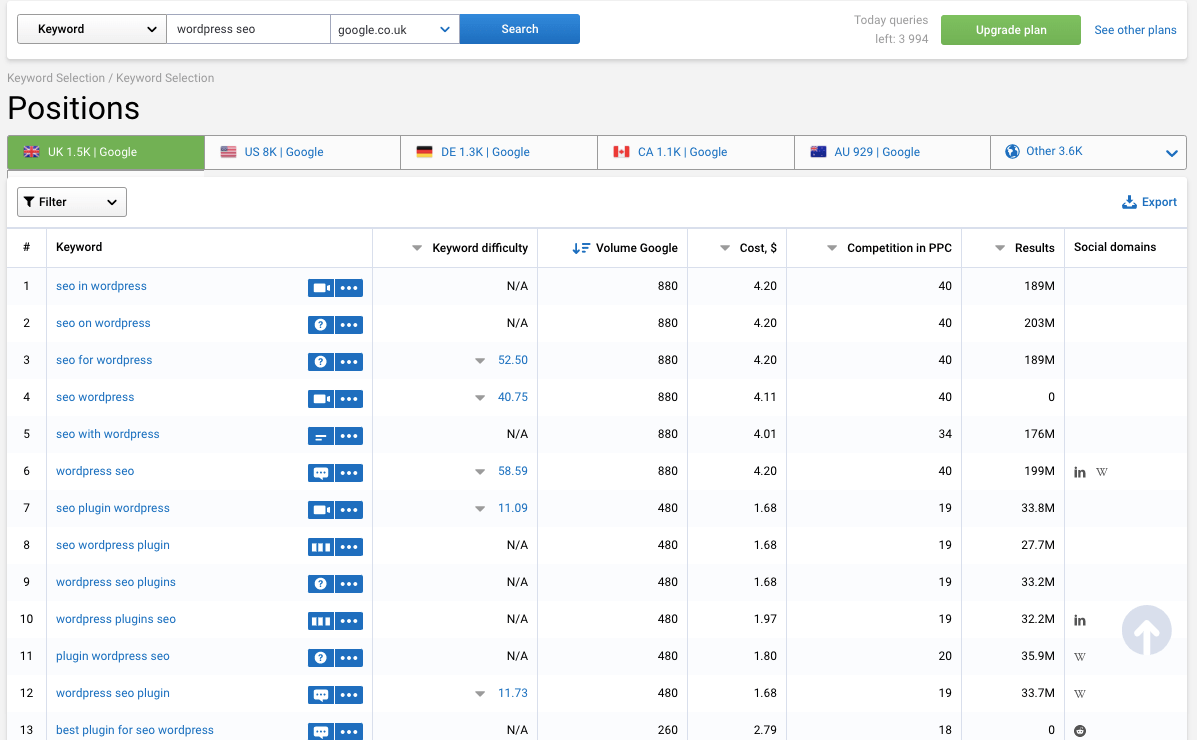
Task: Select the UK 1.5K | Google tab
Action: pyautogui.click(x=105, y=152)
